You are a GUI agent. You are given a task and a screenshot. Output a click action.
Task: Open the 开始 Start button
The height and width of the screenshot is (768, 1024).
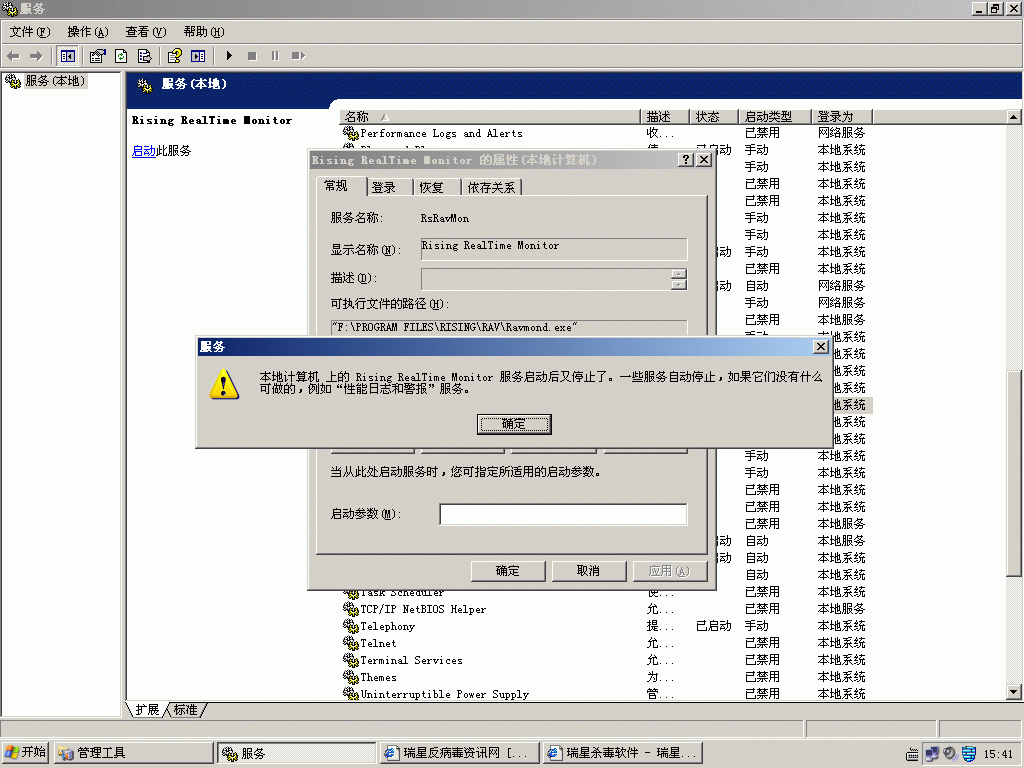coord(25,752)
